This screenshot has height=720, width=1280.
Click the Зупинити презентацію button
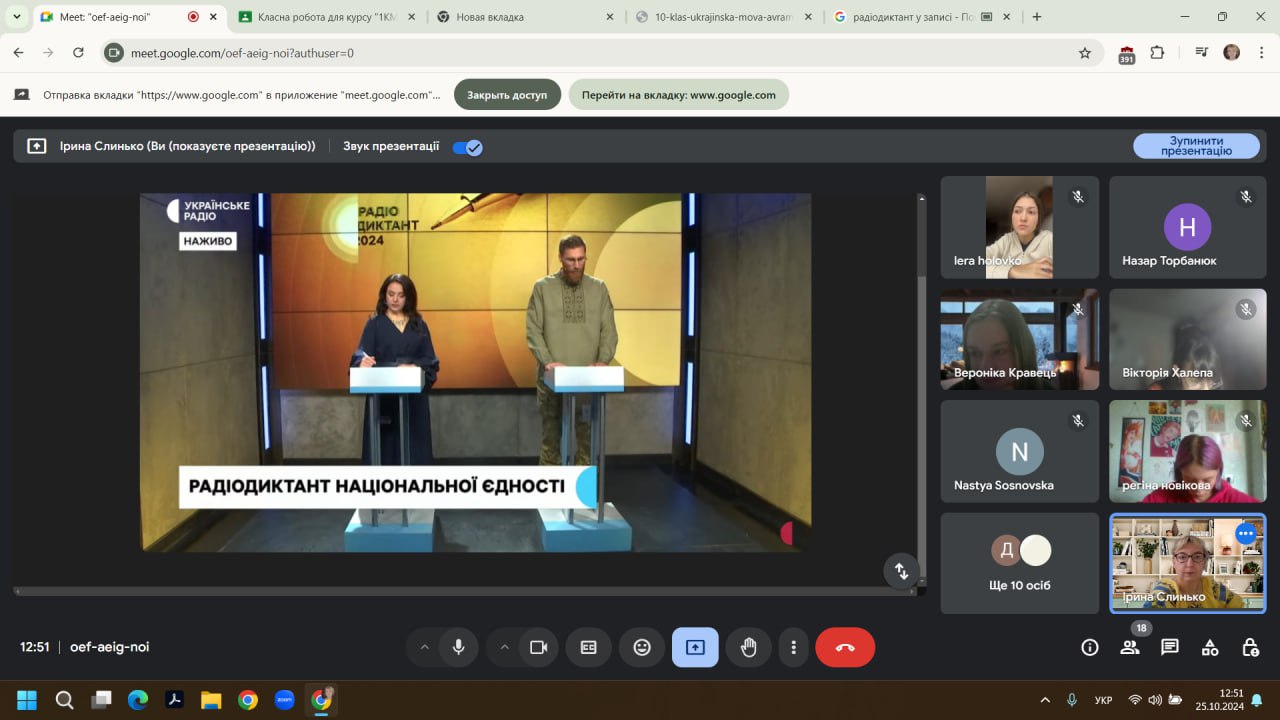pos(1196,147)
